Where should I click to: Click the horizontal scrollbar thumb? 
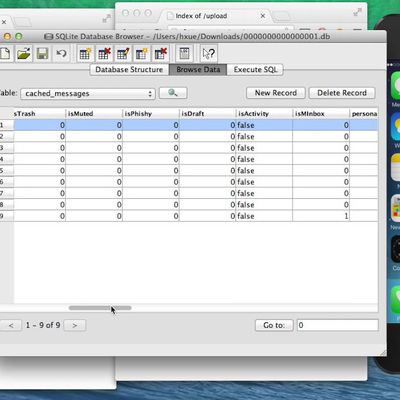(x=100, y=308)
